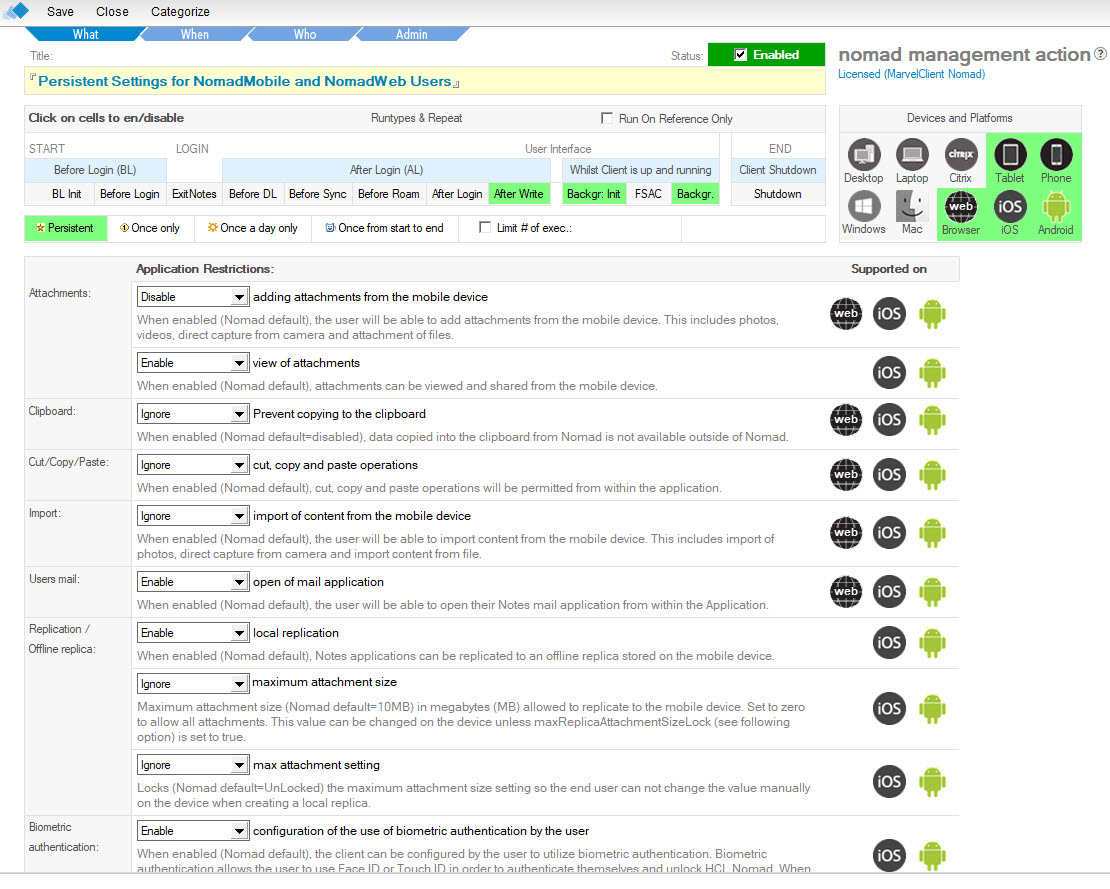Click Close in the top menu

click(x=113, y=11)
